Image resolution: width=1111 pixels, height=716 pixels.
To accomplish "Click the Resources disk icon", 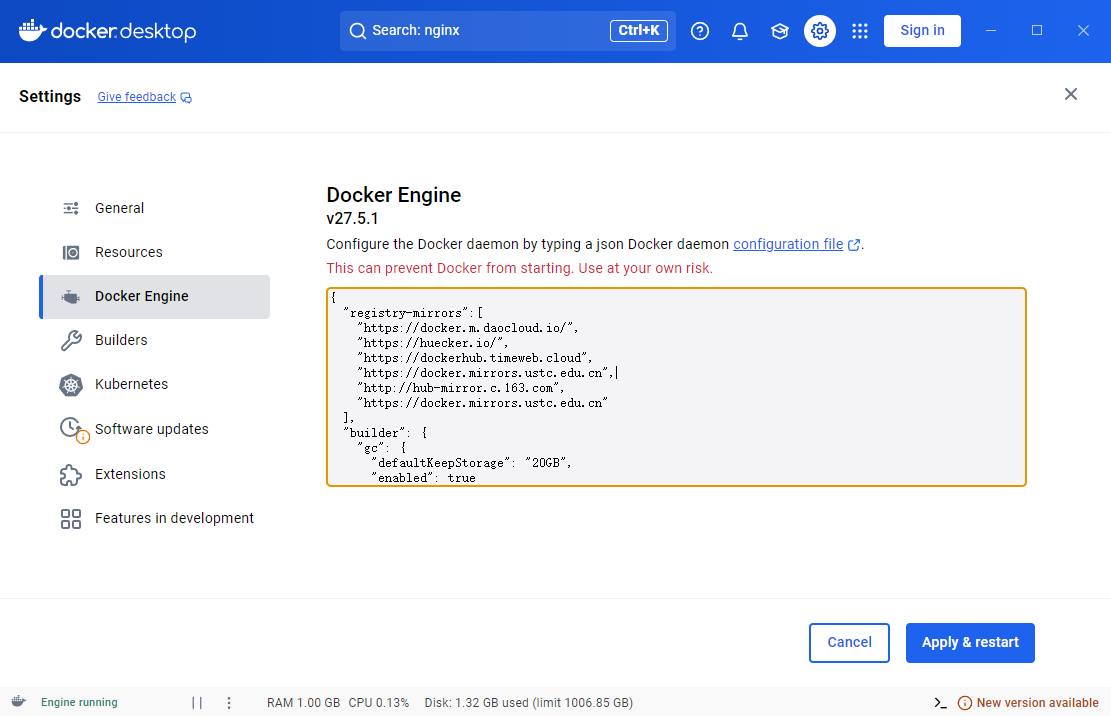I will point(71,252).
